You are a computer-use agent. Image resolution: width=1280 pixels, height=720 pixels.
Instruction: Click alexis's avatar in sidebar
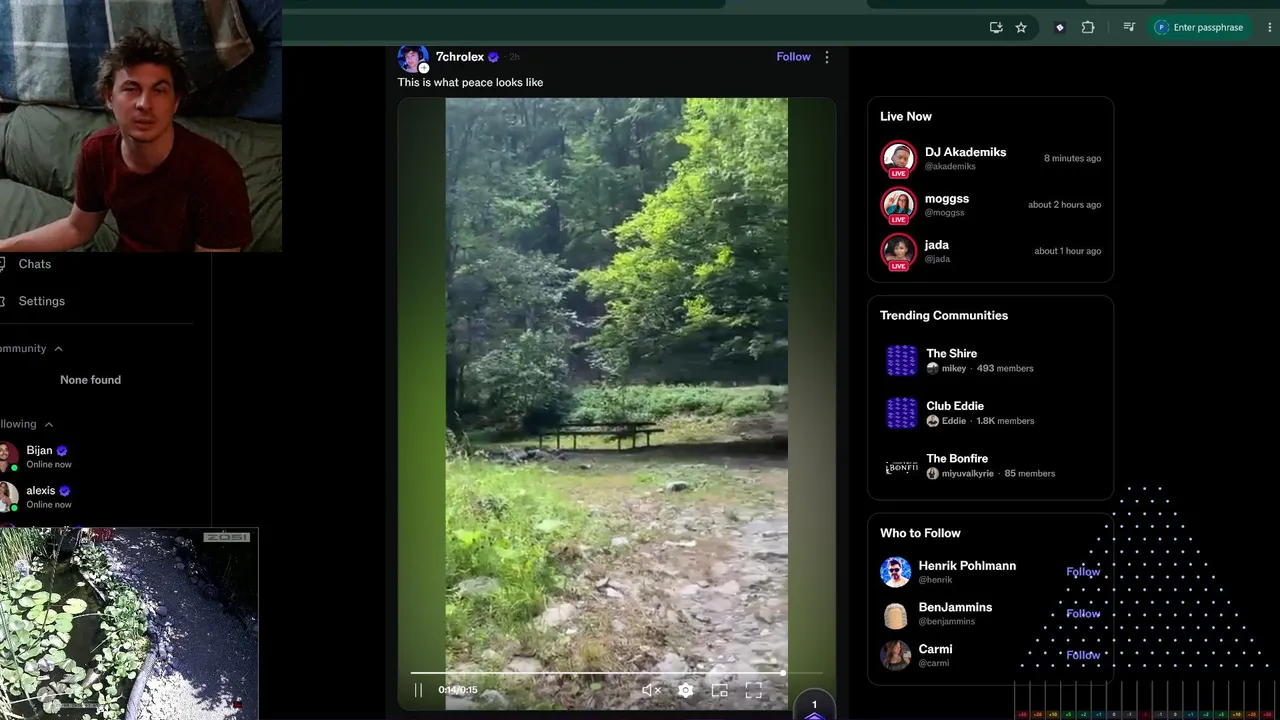(x=7, y=497)
